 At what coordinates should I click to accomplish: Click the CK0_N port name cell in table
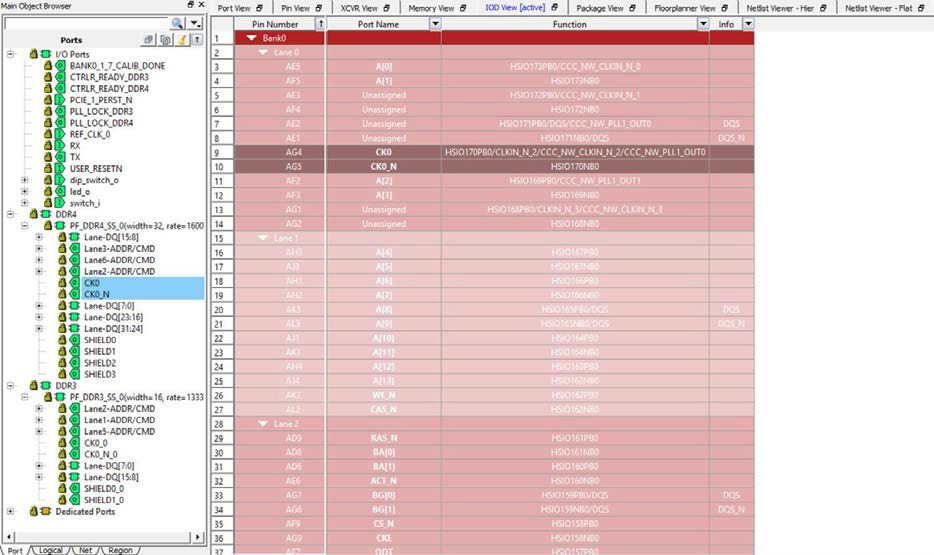[x=384, y=167]
